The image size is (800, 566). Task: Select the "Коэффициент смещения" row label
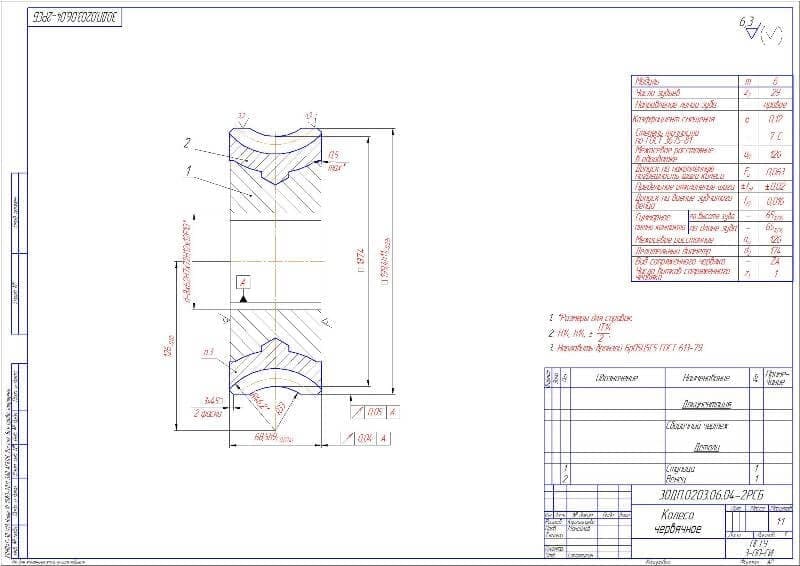click(673, 119)
